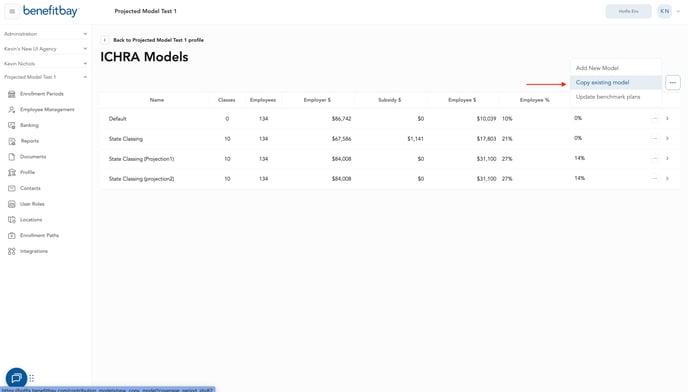The height and width of the screenshot is (392, 688).
Task: Click State Classing (Projection1) row dash action
Action: [x=655, y=158]
